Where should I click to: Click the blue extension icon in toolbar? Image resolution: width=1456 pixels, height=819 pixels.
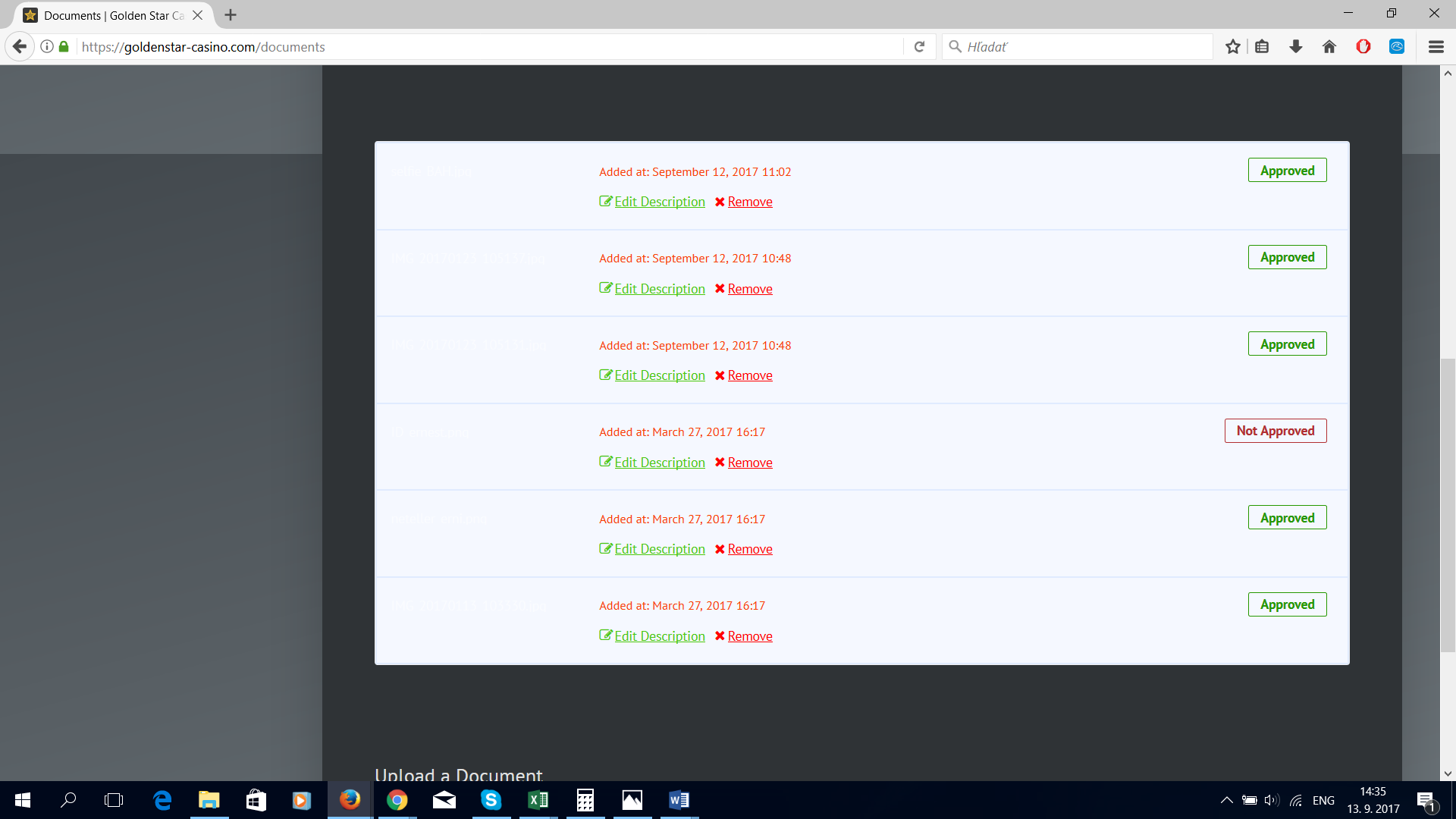click(1397, 46)
